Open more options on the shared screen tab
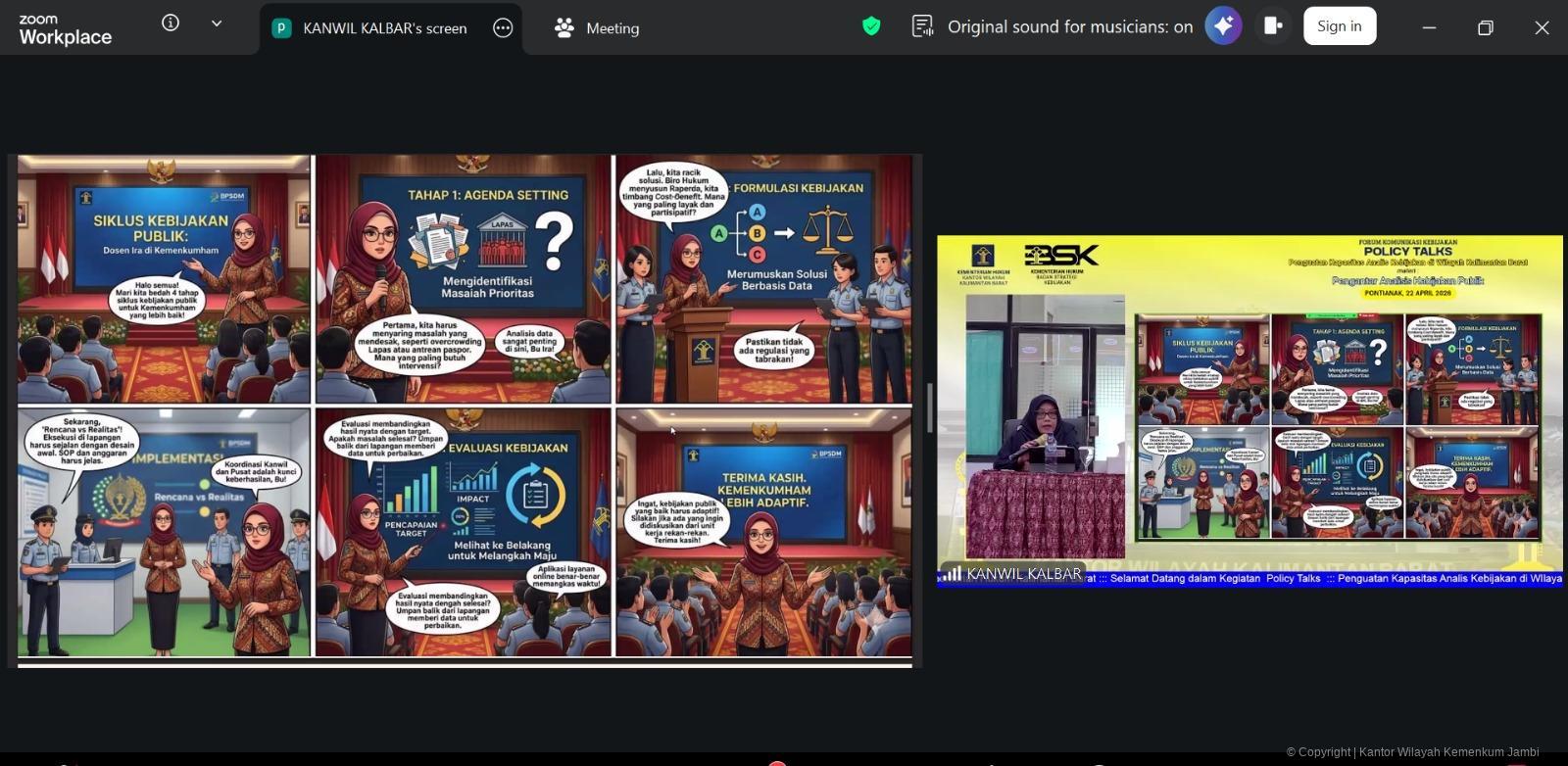1568x766 pixels. 503,28
